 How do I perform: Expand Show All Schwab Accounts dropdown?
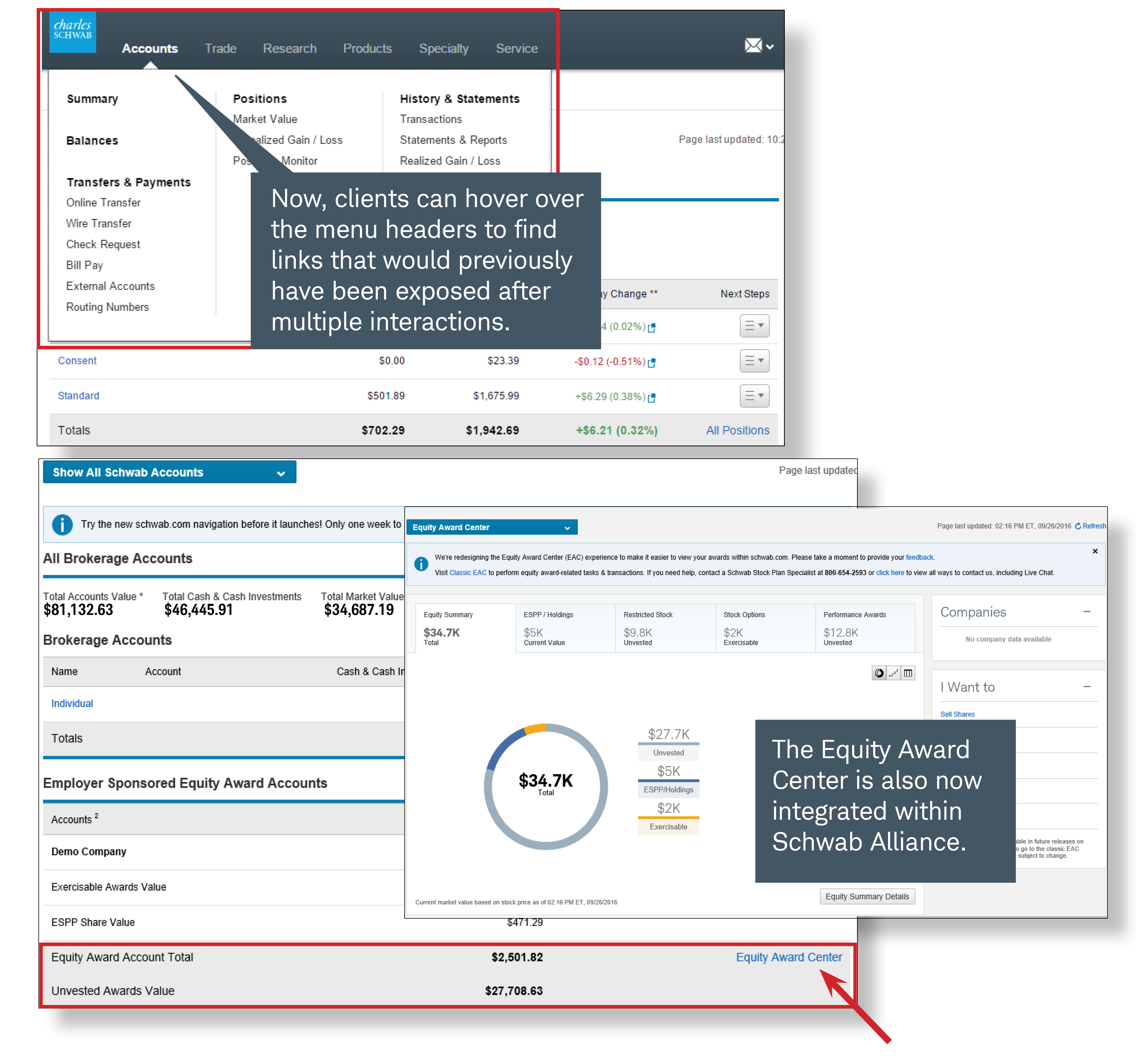point(169,472)
